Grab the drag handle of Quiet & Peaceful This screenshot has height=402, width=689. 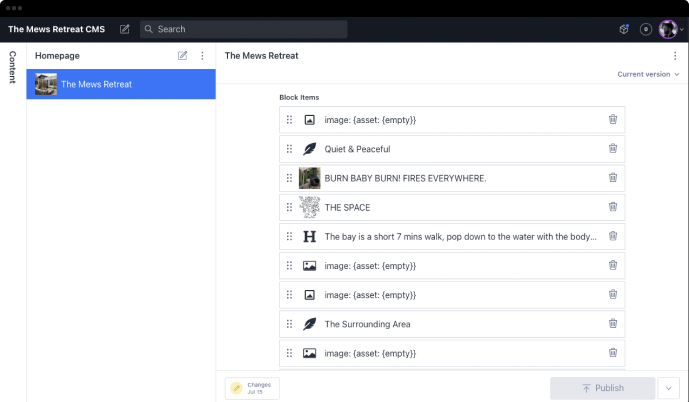pyautogui.click(x=289, y=149)
